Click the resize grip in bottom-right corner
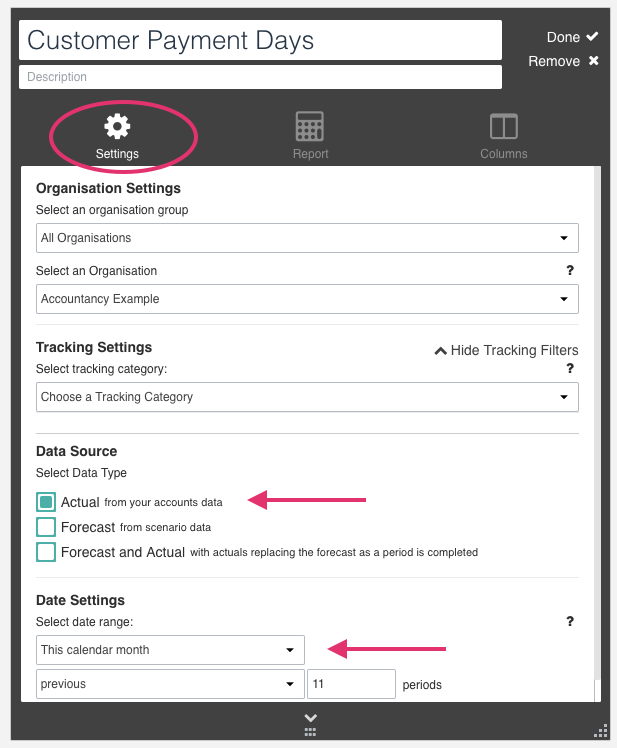Screen dimensions: 617x748 [x=601, y=731]
